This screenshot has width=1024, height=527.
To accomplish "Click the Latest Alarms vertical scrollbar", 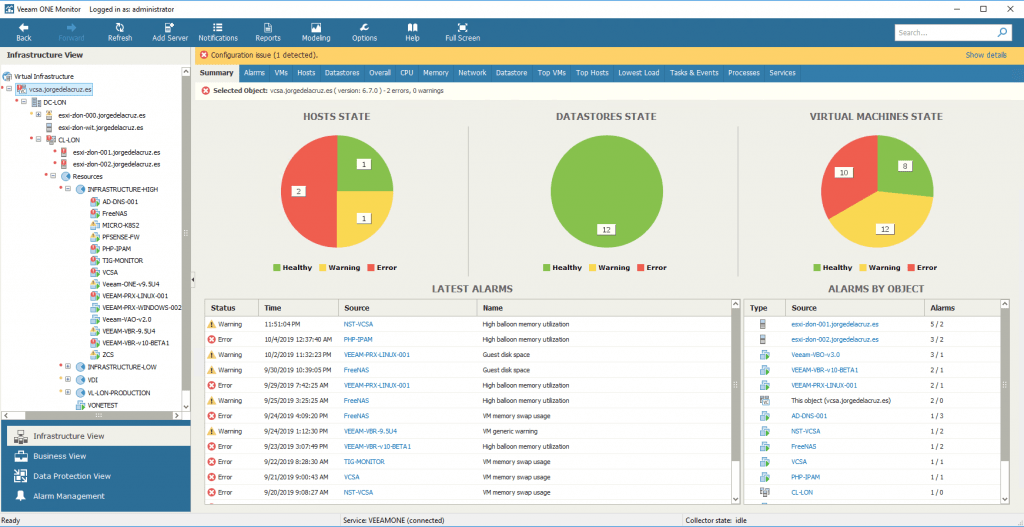I will click(735, 385).
